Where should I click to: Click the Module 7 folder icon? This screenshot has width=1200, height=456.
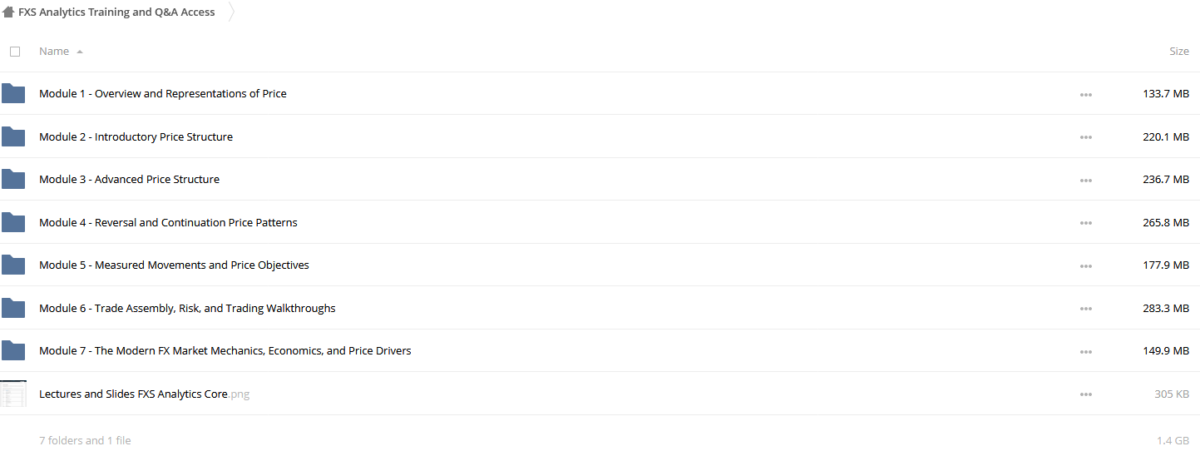13,351
